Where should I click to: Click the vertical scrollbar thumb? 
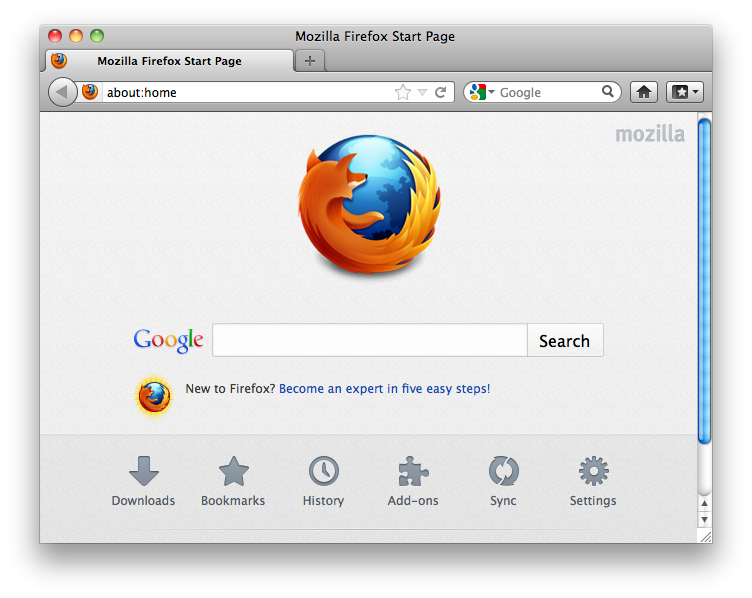pos(704,281)
